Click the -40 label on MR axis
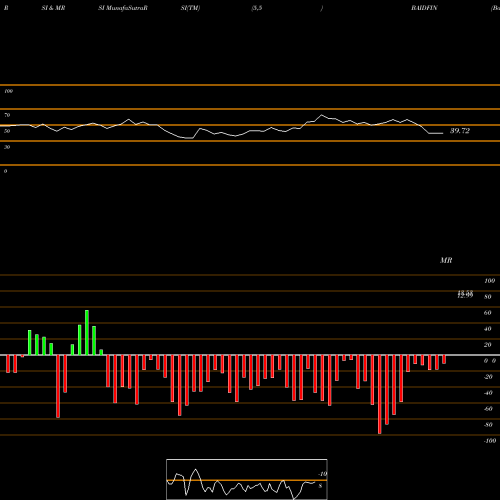The width and height of the screenshot is (500, 500). 488,393
